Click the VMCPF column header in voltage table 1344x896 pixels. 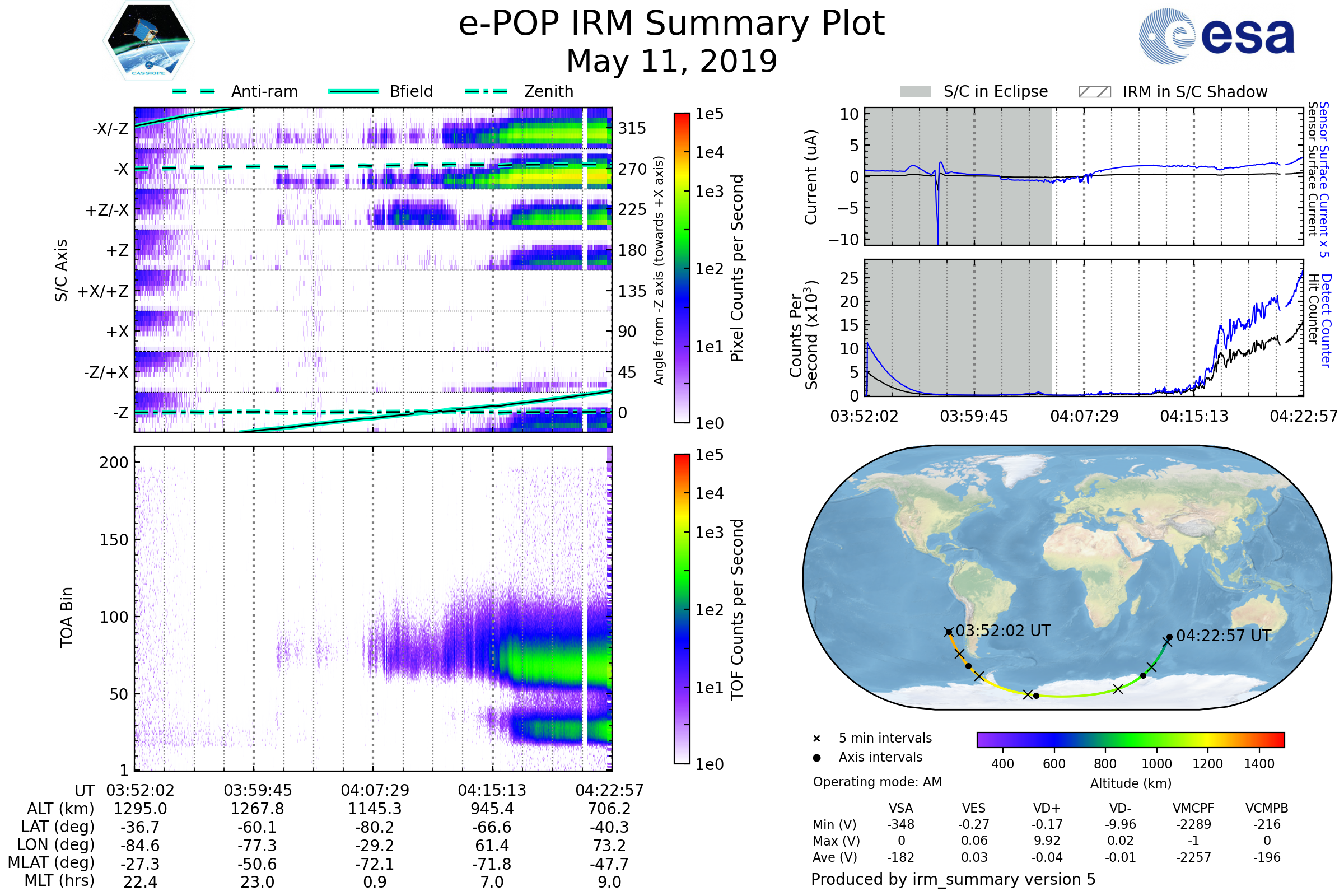point(1193,808)
